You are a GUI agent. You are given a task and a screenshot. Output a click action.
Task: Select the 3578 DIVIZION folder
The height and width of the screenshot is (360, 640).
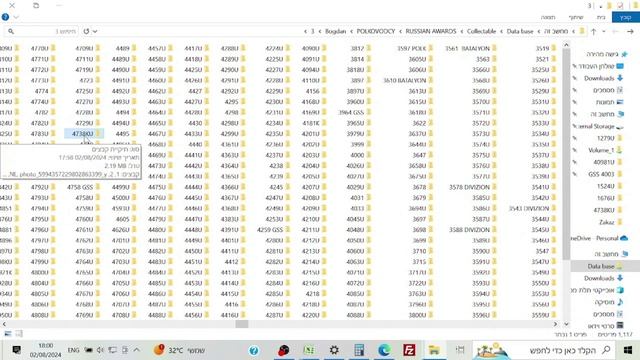click(x=473, y=187)
